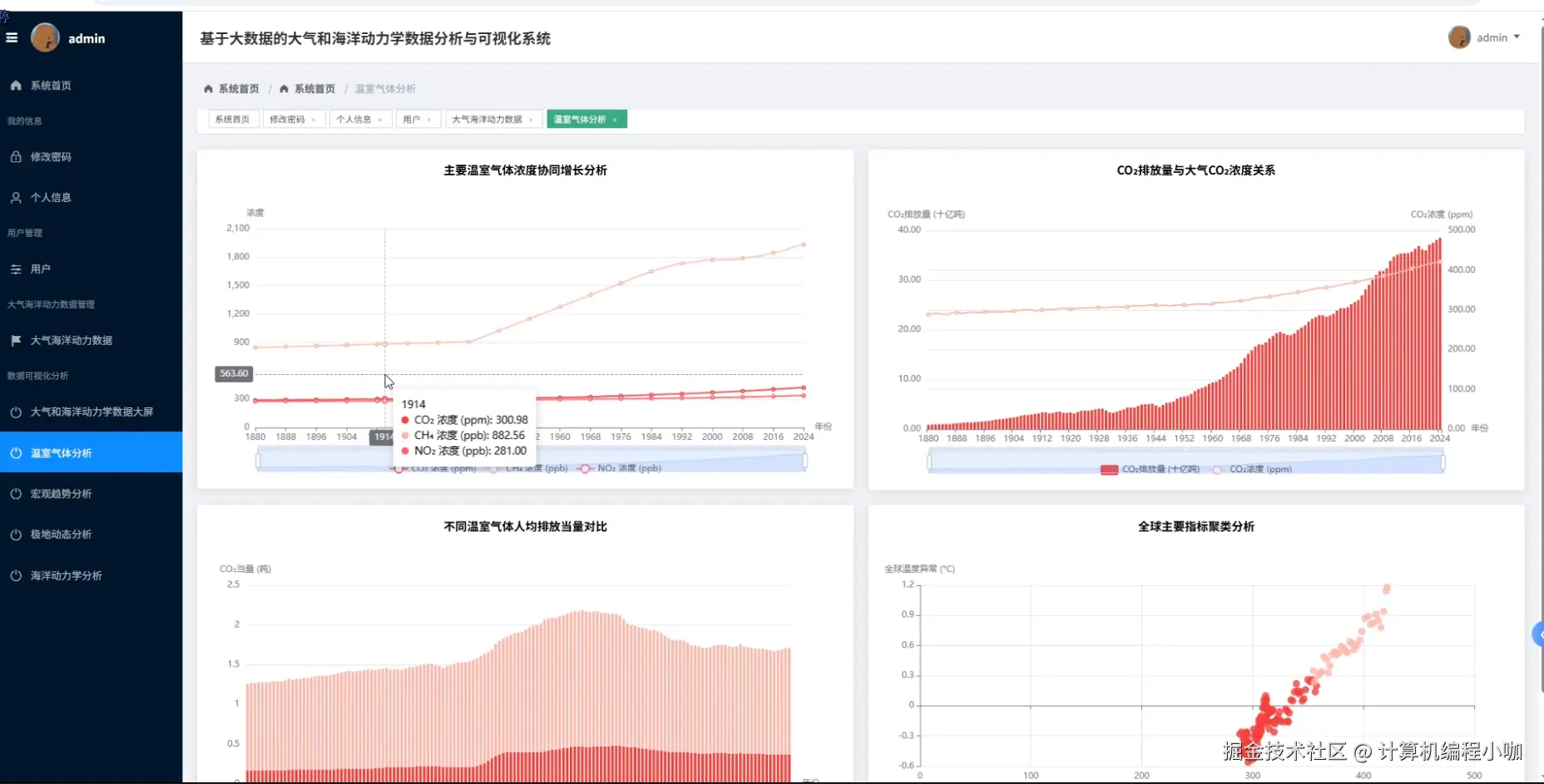Toggle the NO₂ 浓度 (ppb) legend series
Screen dimensions: 1544x784
pos(620,469)
